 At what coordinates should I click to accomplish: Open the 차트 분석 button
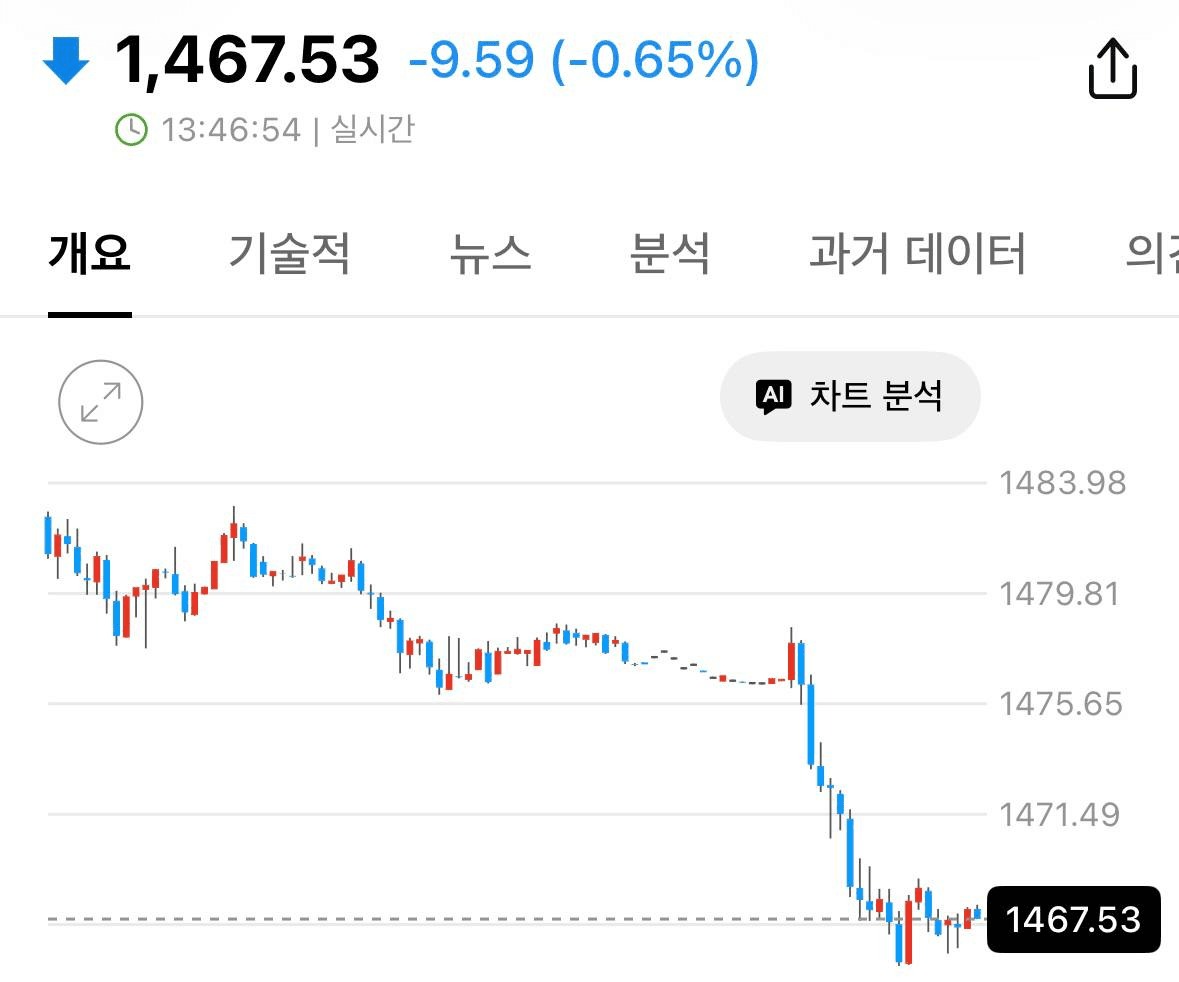(x=850, y=396)
